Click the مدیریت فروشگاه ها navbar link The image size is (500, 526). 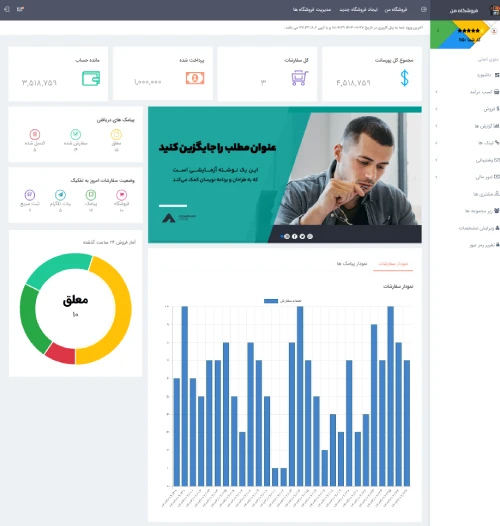pos(312,9)
